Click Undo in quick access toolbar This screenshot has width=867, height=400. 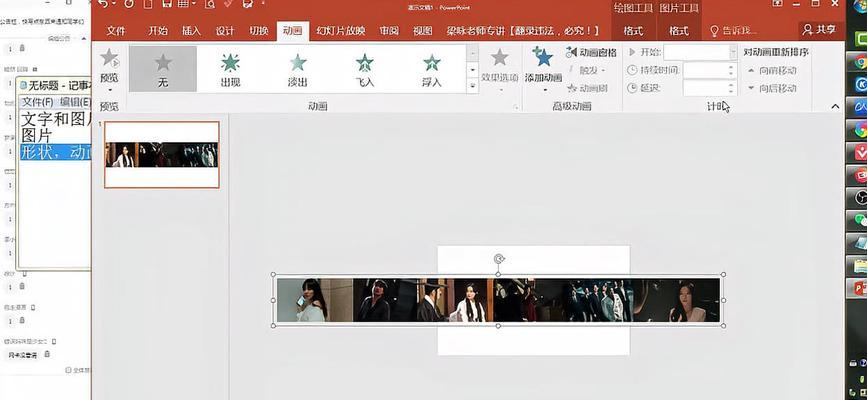[102, 3]
